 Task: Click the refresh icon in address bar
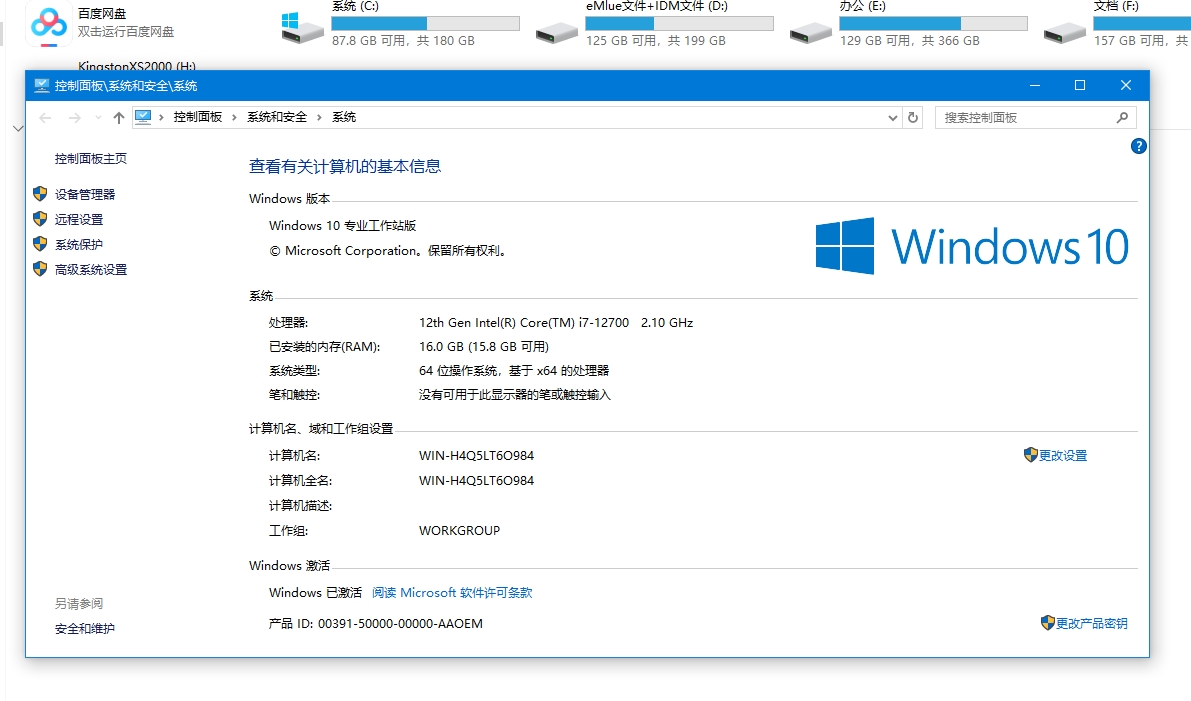[x=913, y=117]
